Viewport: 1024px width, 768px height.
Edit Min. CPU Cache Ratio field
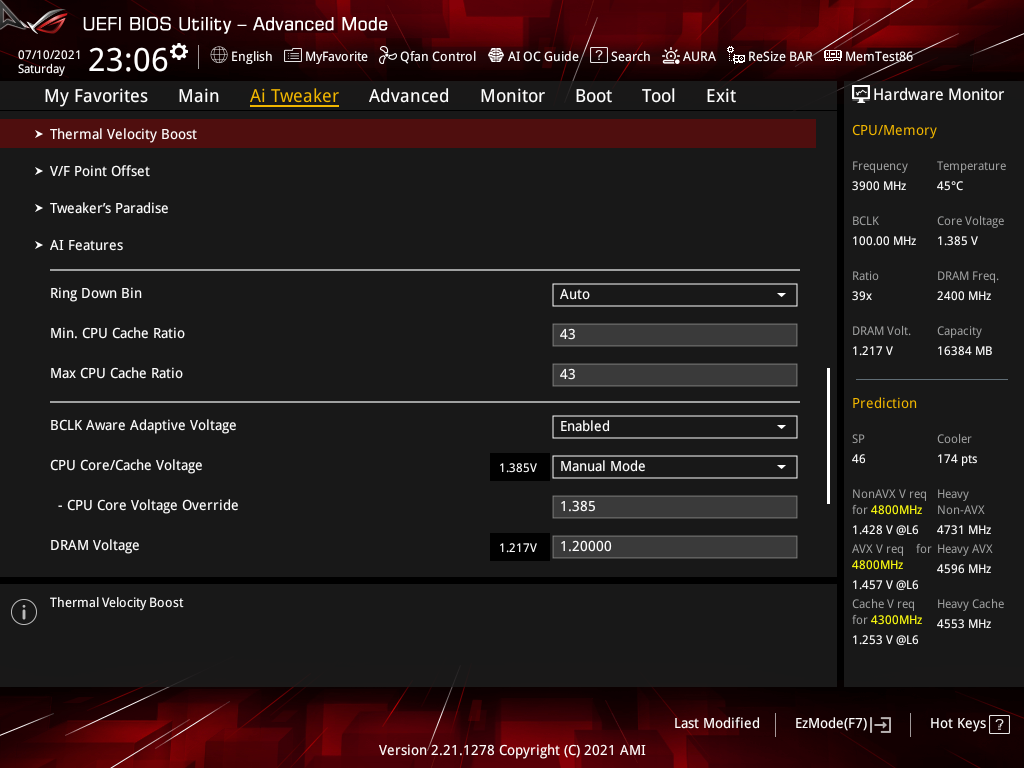coord(675,334)
